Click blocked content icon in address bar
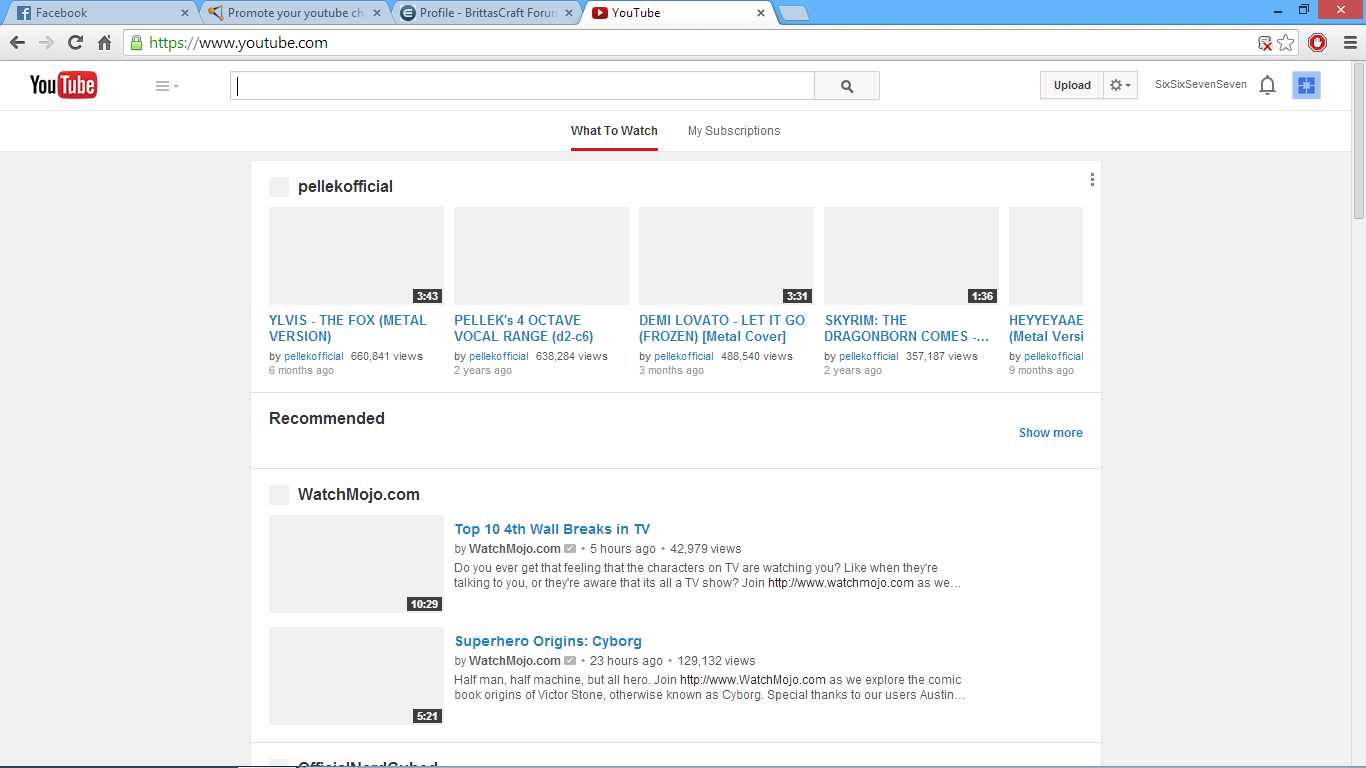Screen dimensions: 1366x768 (1265, 43)
